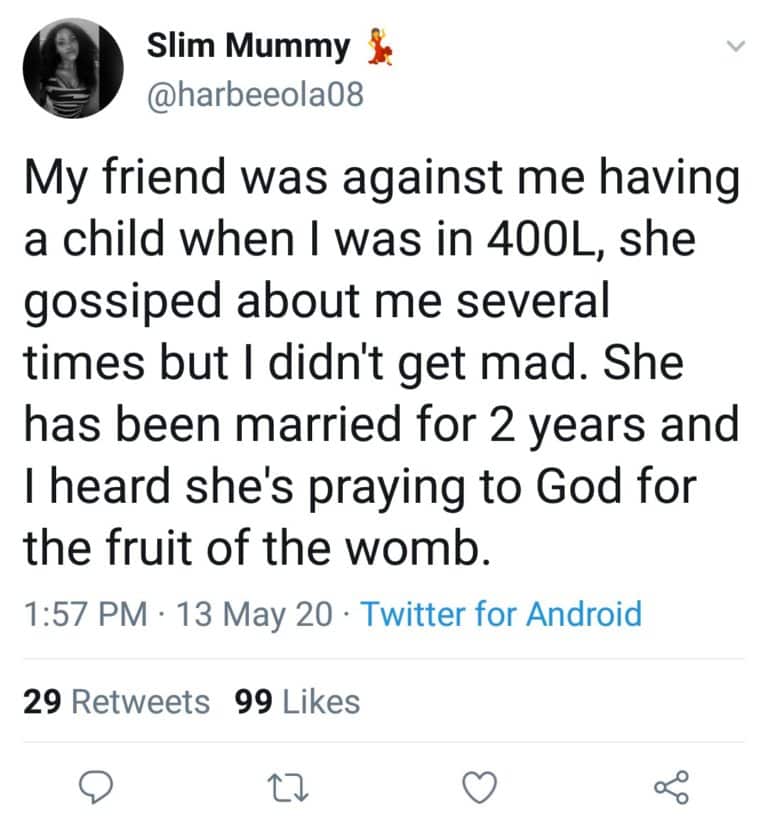View the 99 Likes list
The width and height of the screenshot is (768, 825).
click(x=296, y=701)
